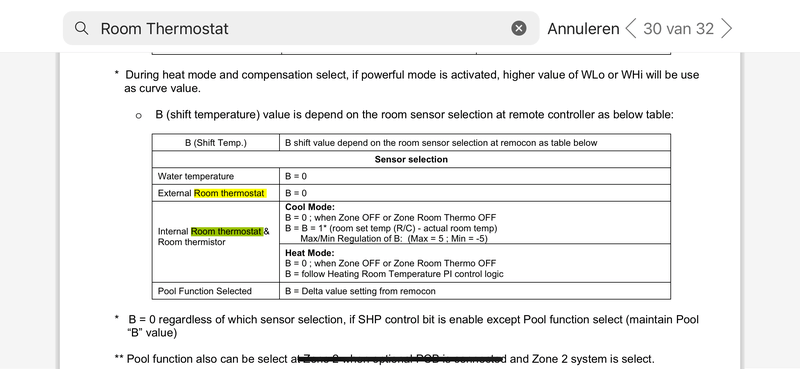Click the 'Room Thermostat' search input field

pos(301,28)
